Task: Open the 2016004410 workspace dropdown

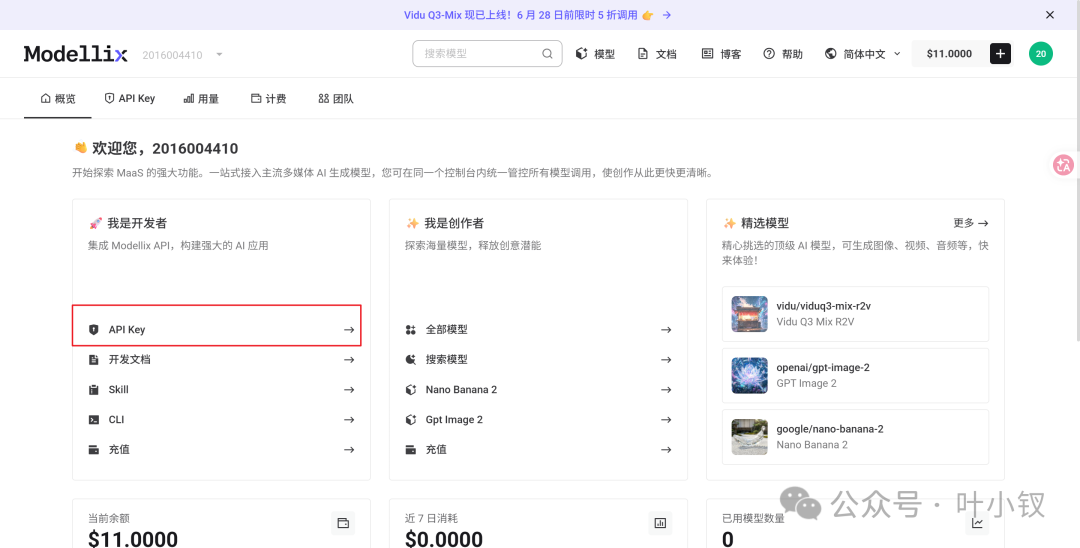Action: pyautogui.click(x=183, y=54)
